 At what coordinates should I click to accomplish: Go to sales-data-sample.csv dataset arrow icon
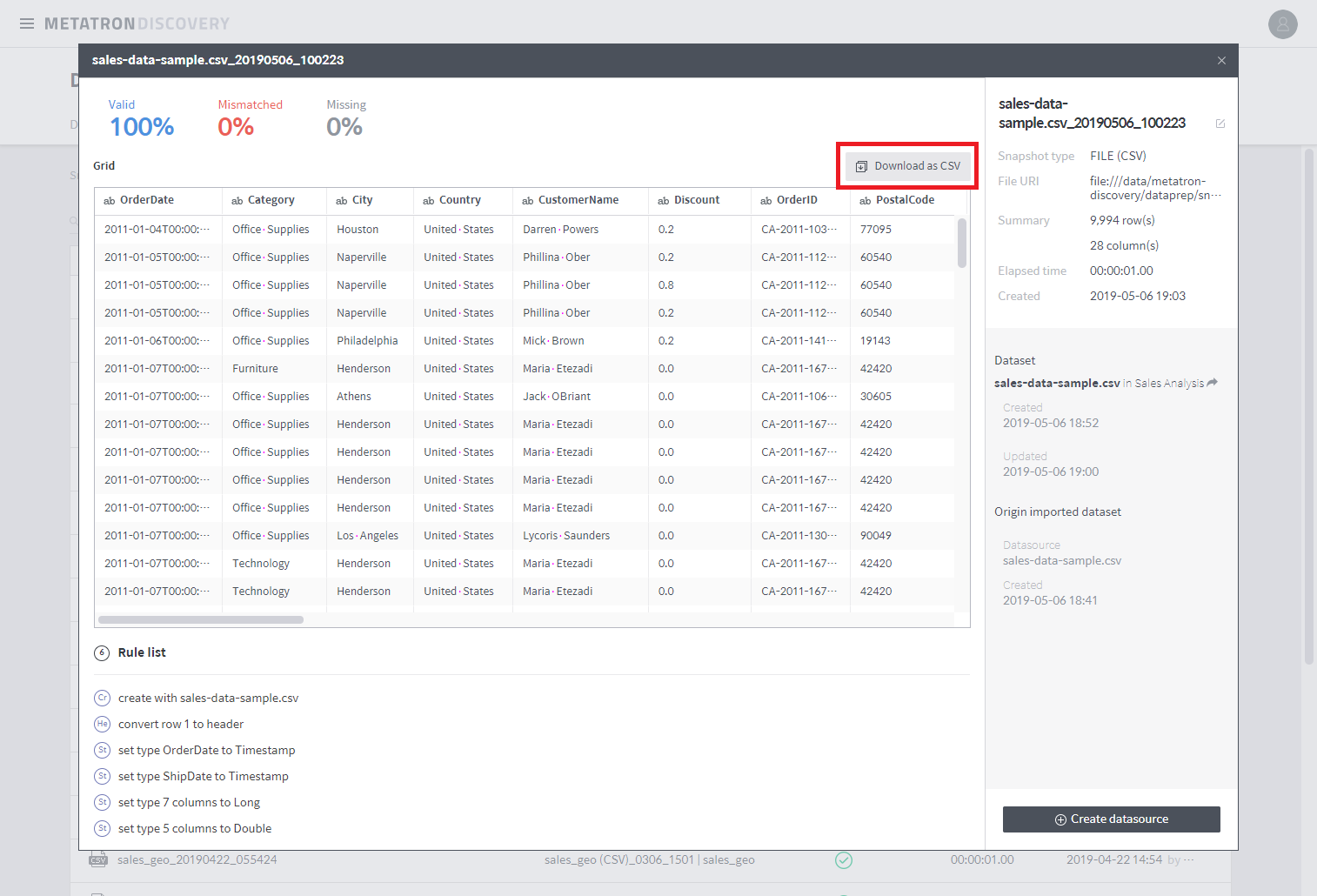tap(1213, 383)
